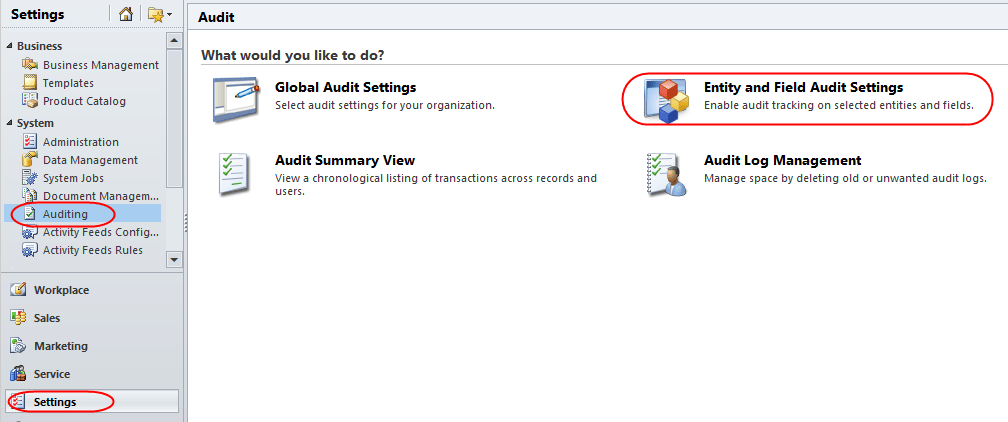Viewport: 1008px width, 422px height.
Task: Click 'View a chronological listing' description
Action: pos(436,184)
